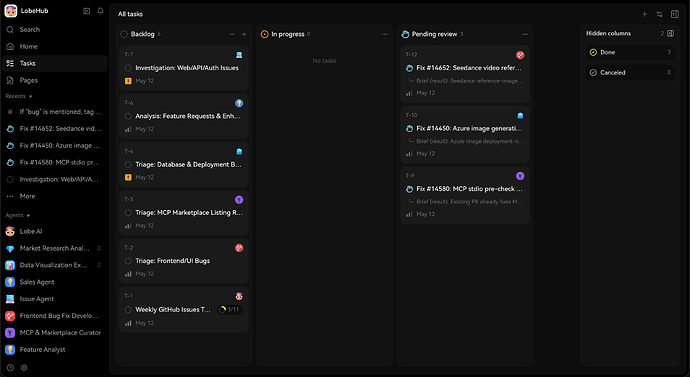This screenshot has width=690, height=377.
Task: Open the Feature Analyst agent
Action: 55,349
